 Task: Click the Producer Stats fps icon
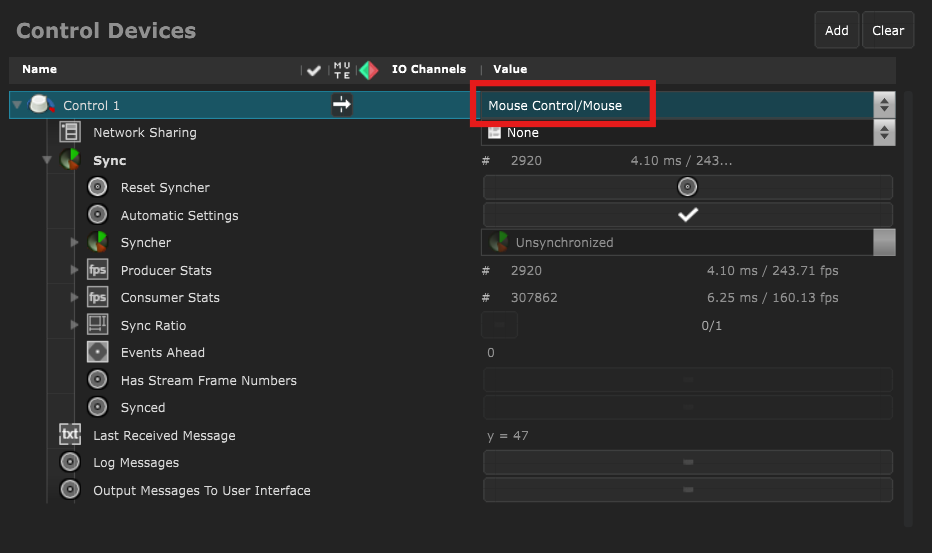(97, 270)
